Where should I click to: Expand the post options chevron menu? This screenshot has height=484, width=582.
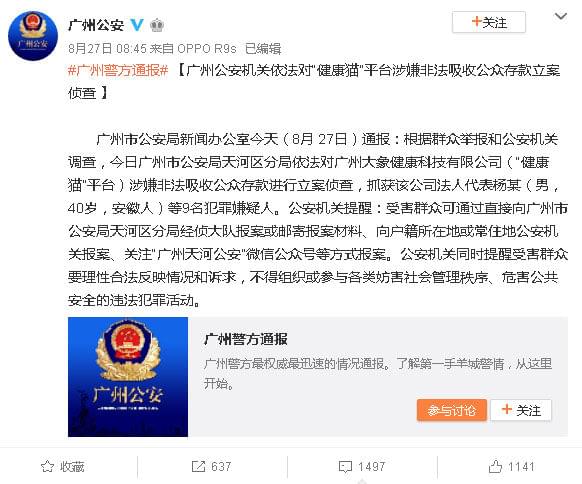coord(560,17)
